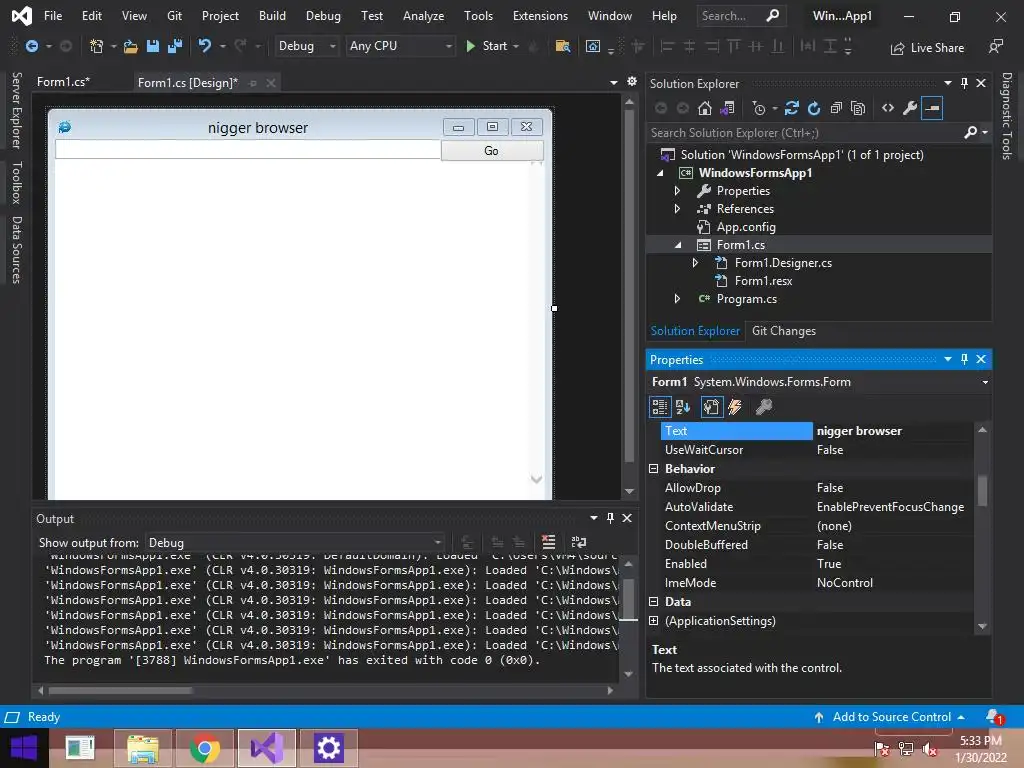This screenshot has height=768, width=1024.
Task: Open the Show output from dropdown
Action: pyautogui.click(x=295, y=543)
